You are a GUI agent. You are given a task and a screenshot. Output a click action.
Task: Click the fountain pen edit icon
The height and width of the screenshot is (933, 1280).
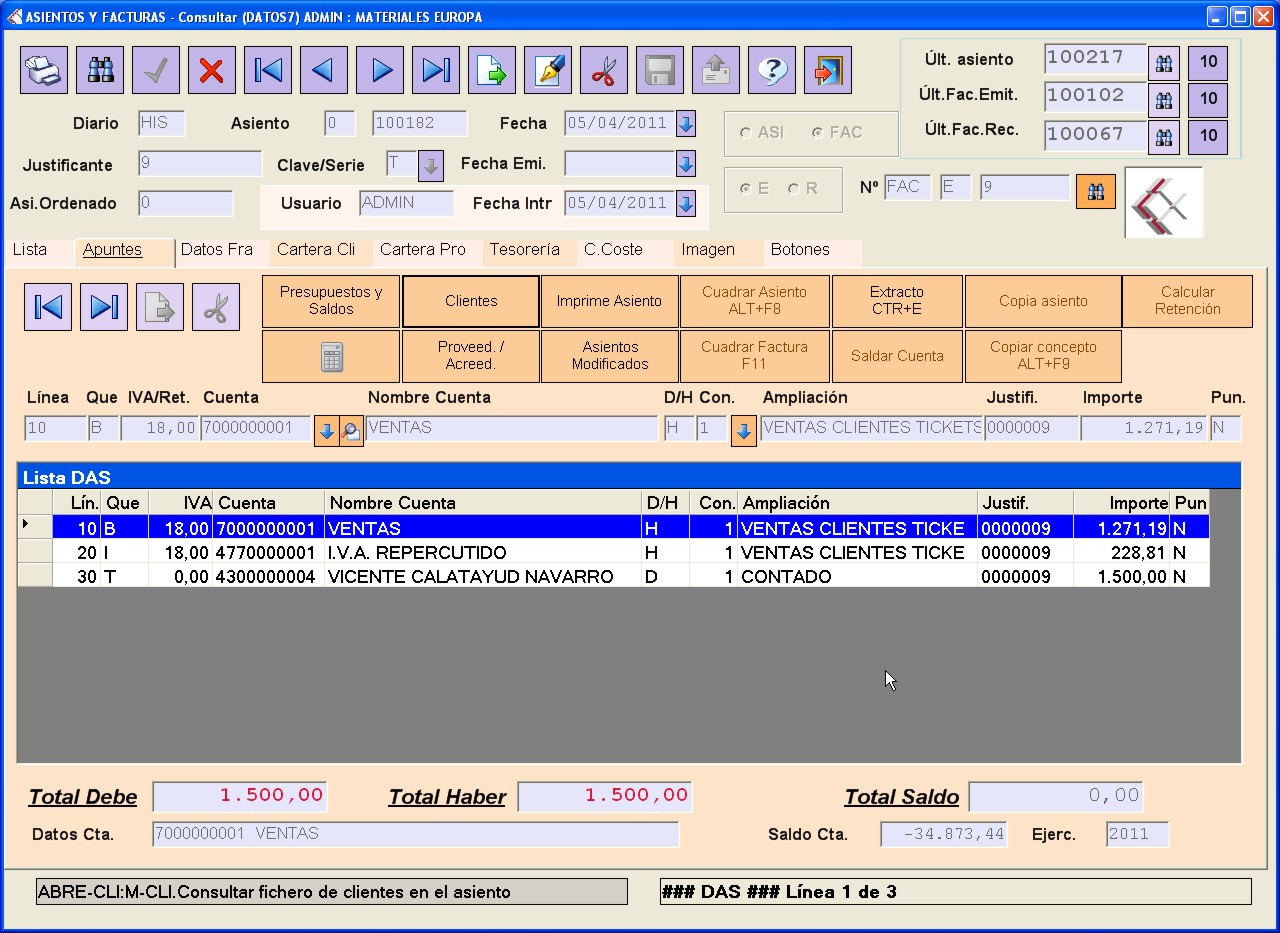pos(548,70)
